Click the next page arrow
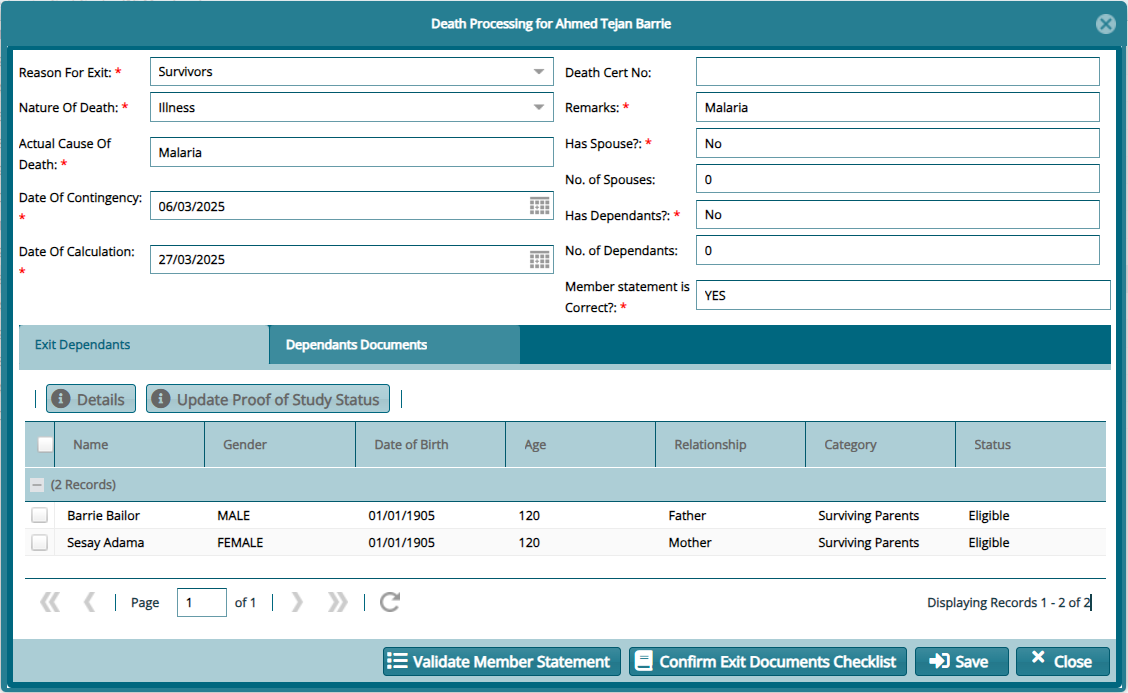This screenshot has height=693, width=1128. pyautogui.click(x=296, y=602)
